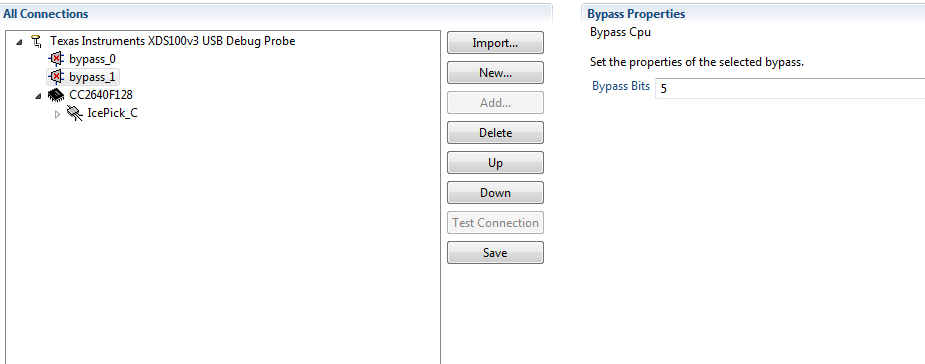Select the bypass_0 tree entry
Screen dimensions: 925x364
pos(90,59)
